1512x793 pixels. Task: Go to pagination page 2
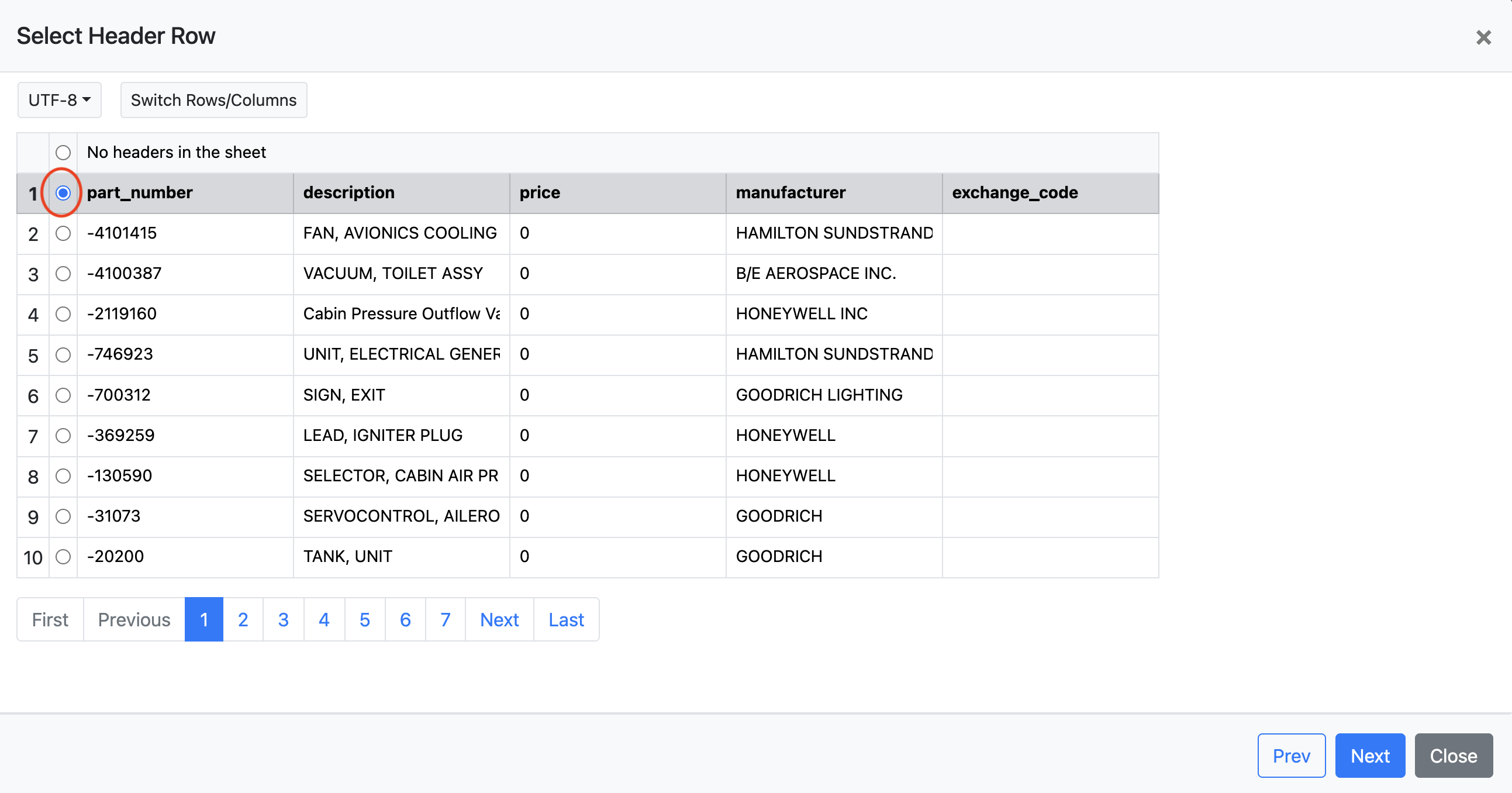pyautogui.click(x=243, y=619)
